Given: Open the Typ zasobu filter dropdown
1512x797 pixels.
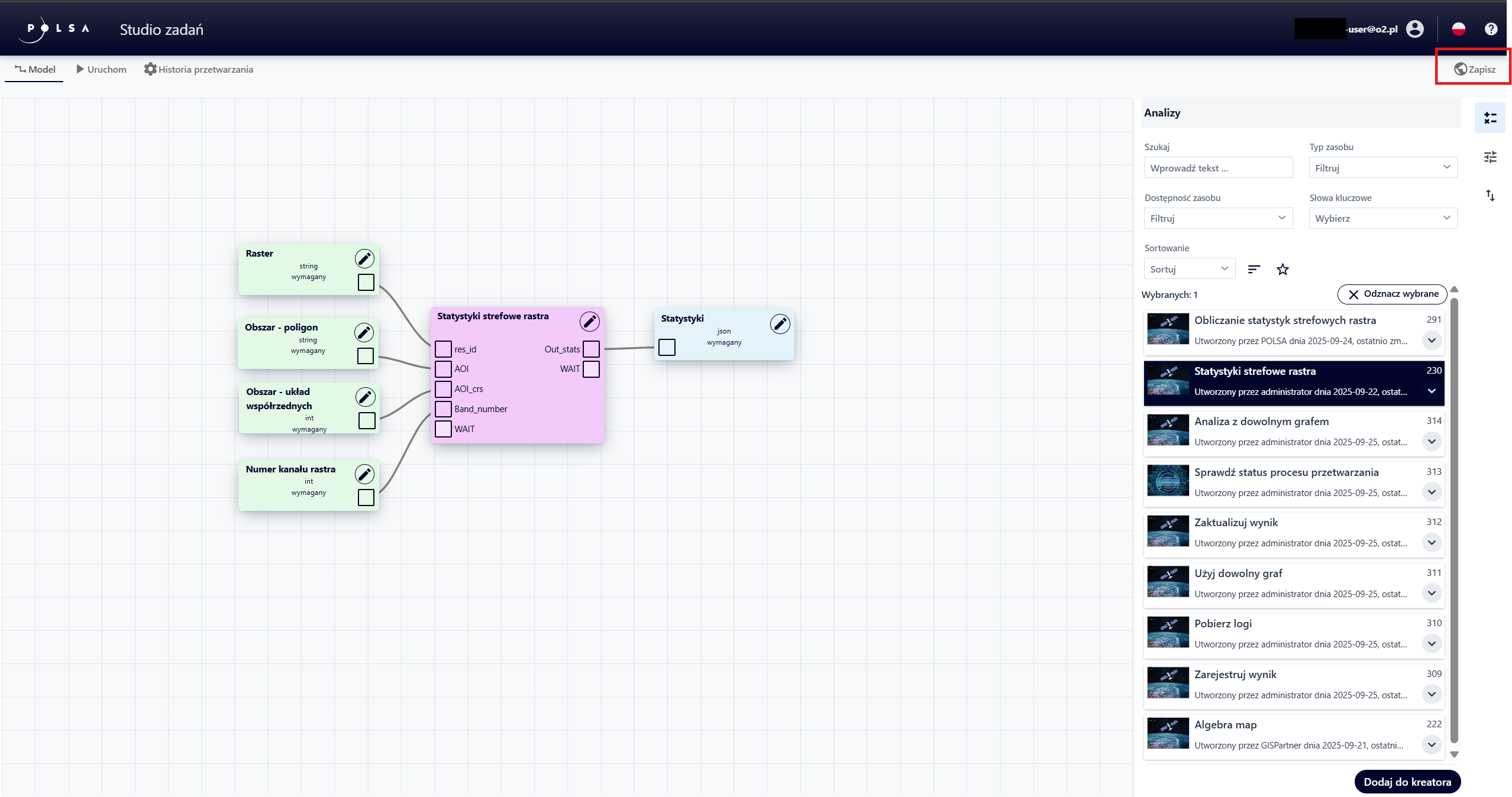Looking at the screenshot, I should 1382,168.
